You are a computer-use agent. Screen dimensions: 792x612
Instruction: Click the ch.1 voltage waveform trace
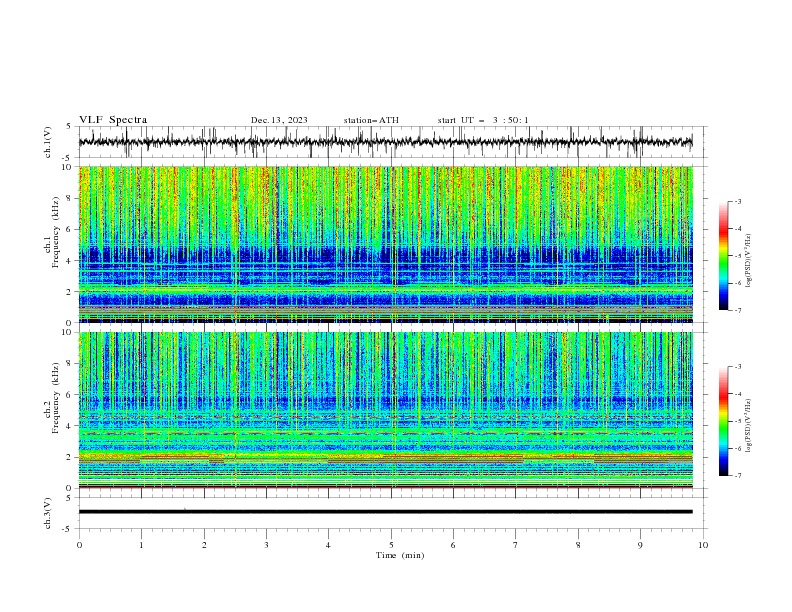tap(385, 142)
